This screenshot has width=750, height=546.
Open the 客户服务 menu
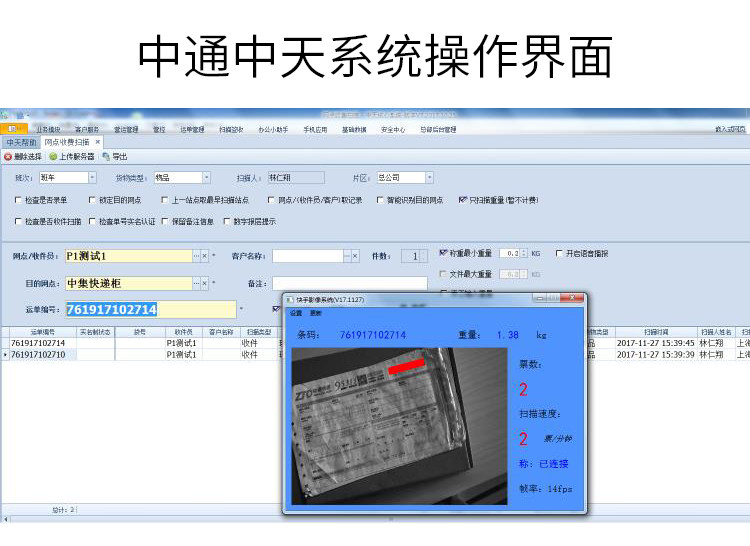click(87, 130)
